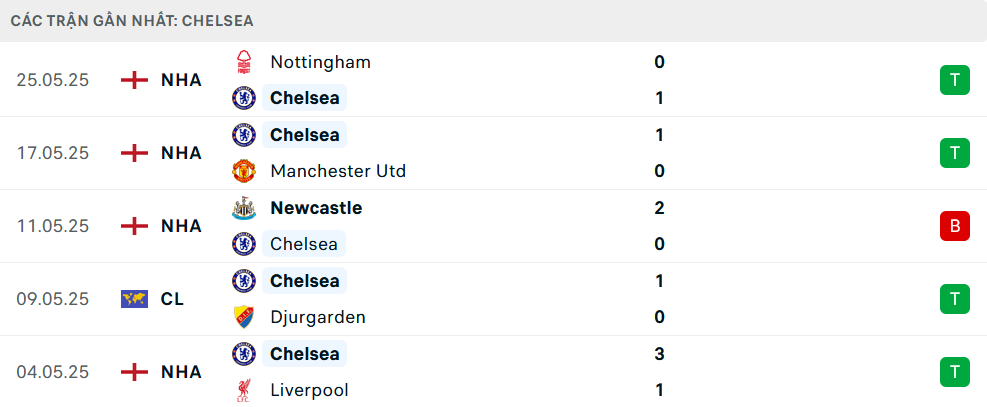
Task: Click the Các trận gần nhất: Chelsea header
Action: (x=132, y=21)
